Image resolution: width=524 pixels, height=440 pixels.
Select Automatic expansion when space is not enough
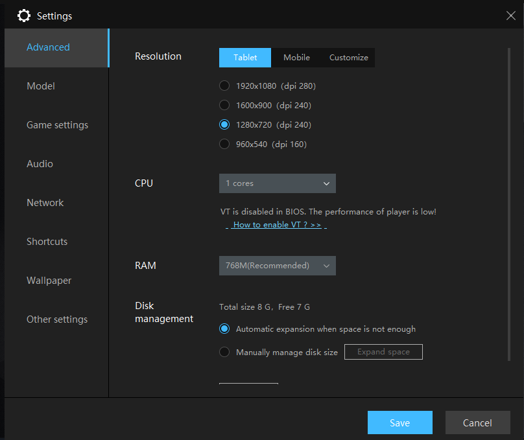[224, 329]
